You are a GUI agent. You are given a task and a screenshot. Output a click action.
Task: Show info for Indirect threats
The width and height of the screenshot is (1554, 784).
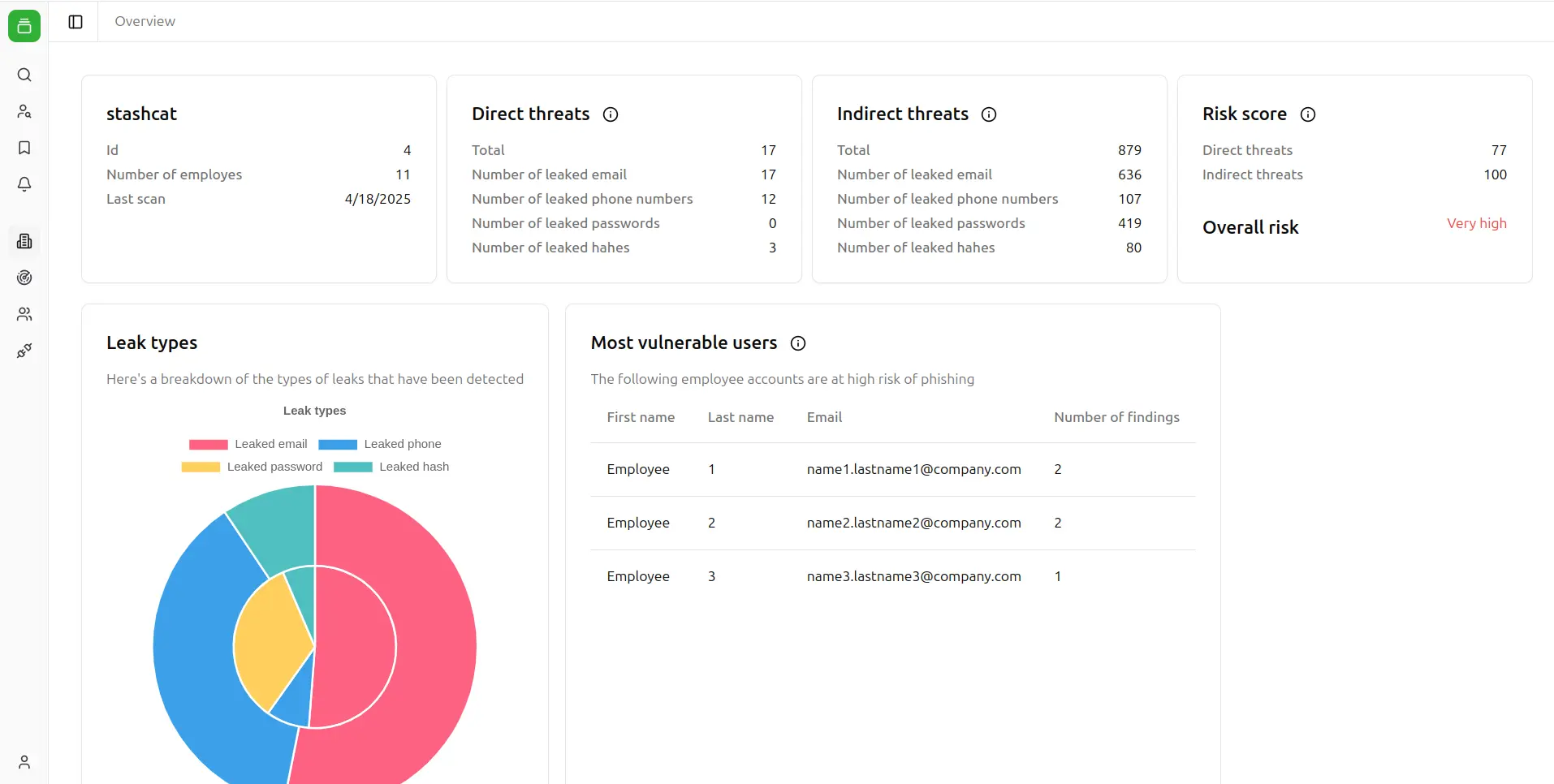point(989,114)
